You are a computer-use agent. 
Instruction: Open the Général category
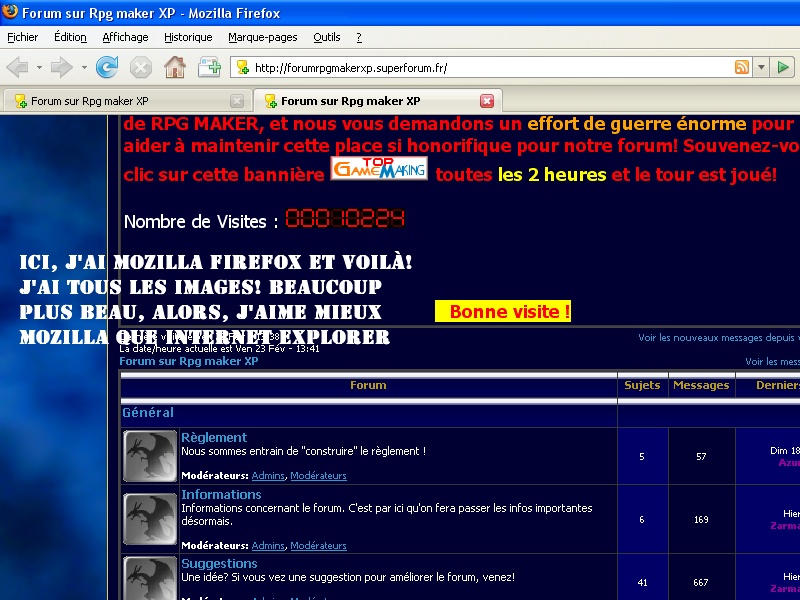coord(148,413)
